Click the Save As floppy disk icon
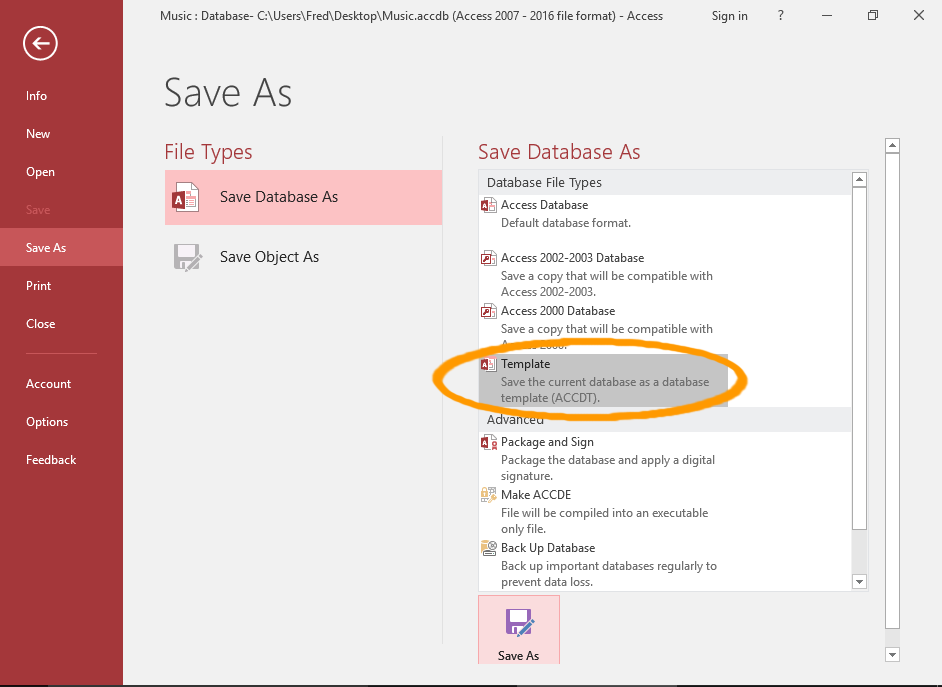Image resolution: width=942 pixels, height=687 pixels. (x=519, y=623)
